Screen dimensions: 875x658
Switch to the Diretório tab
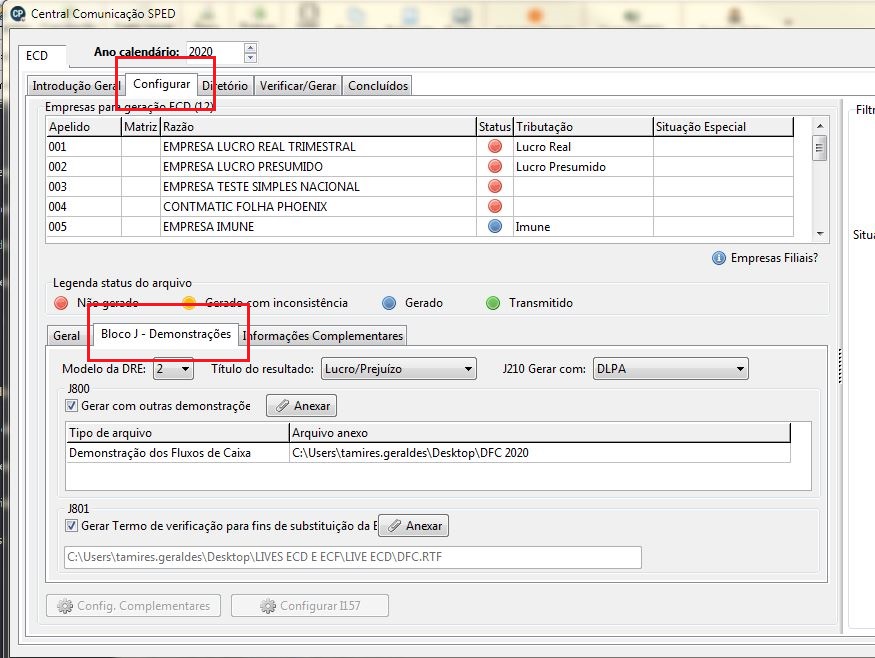click(x=226, y=85)
